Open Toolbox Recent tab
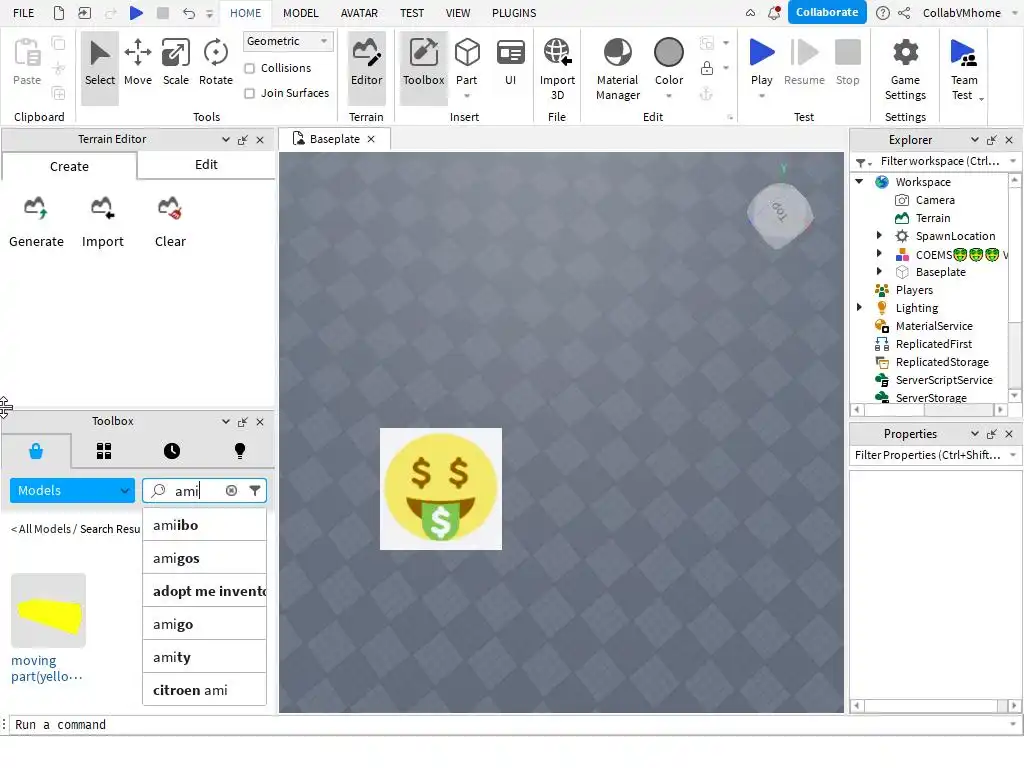 (x=172, y=451)
